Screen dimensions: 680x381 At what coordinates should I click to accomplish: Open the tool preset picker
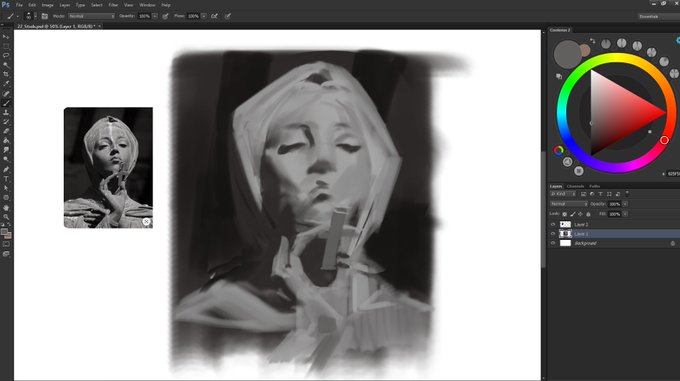coord(12,16)
